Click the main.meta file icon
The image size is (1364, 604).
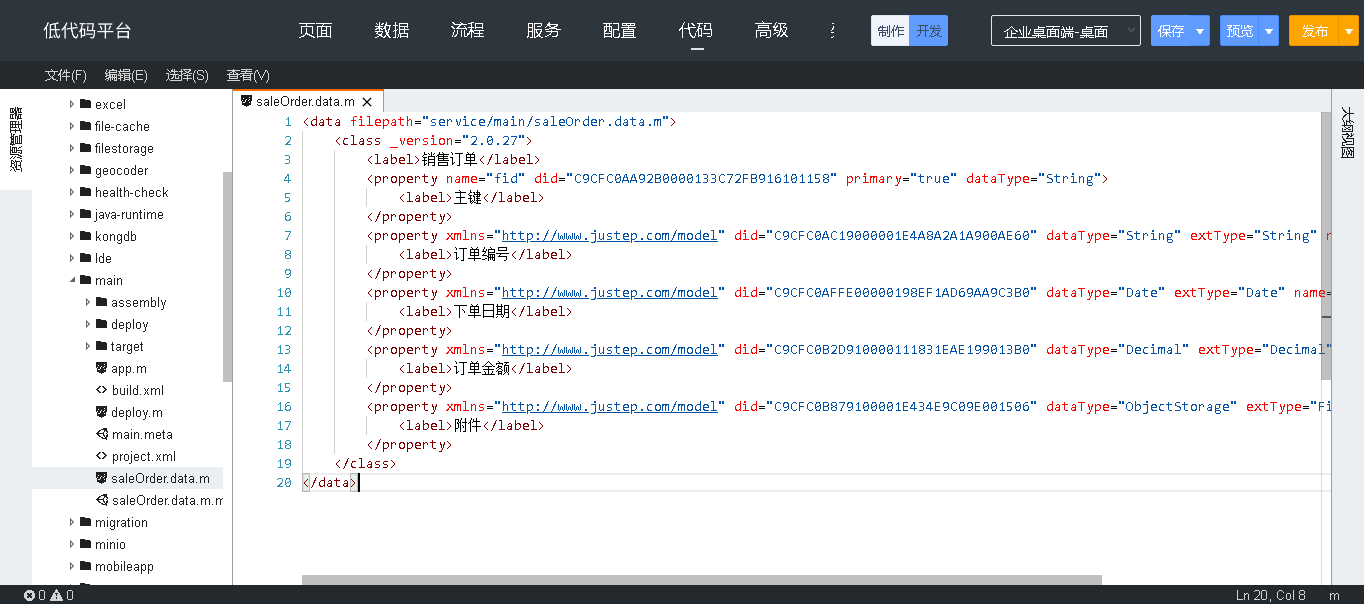(101, 434)
